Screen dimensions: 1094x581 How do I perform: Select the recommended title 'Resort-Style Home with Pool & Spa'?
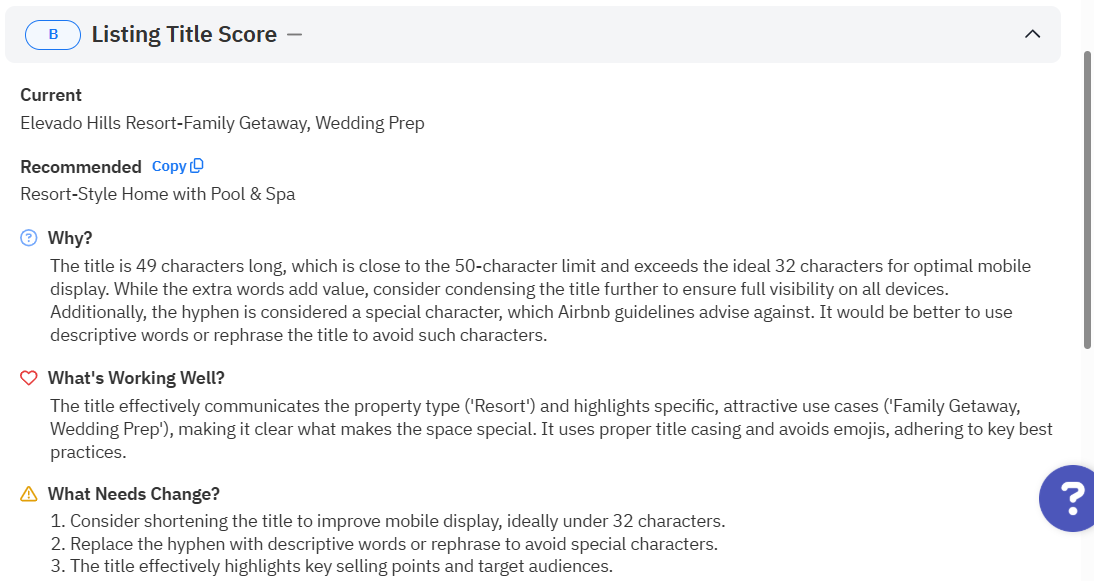click(158, 194)
